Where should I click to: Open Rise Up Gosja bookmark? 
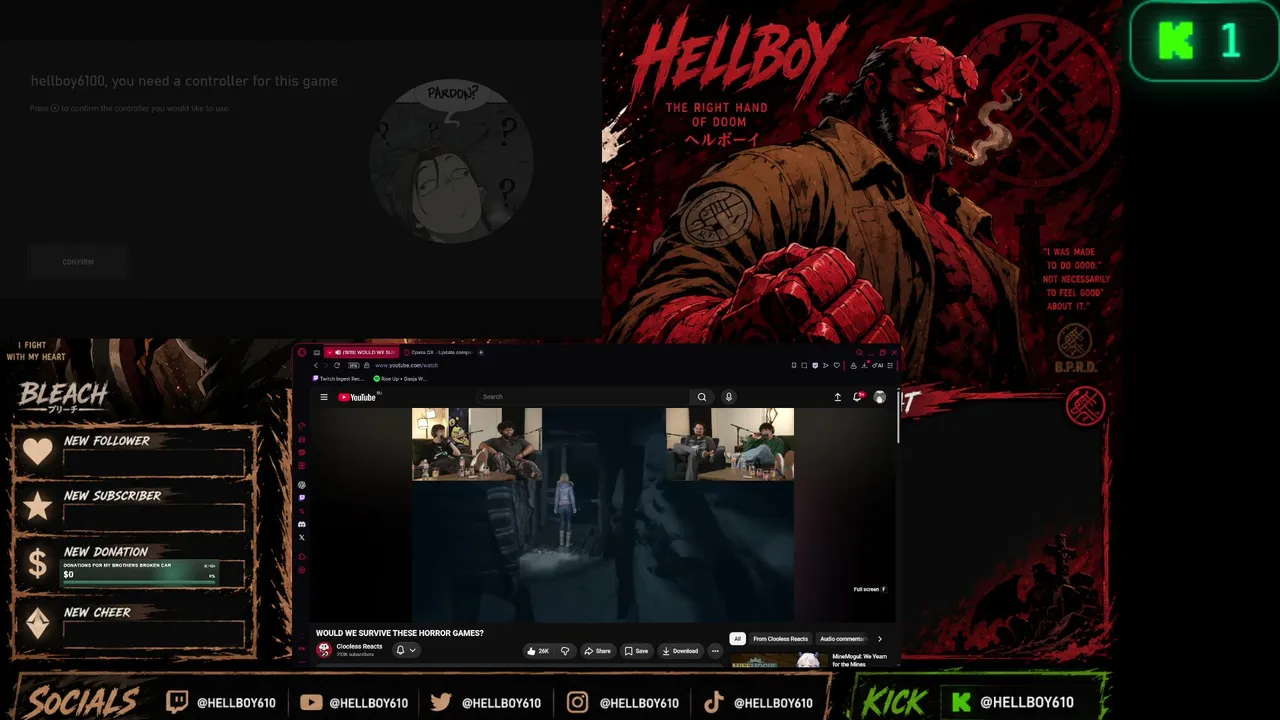click(400, 379)
